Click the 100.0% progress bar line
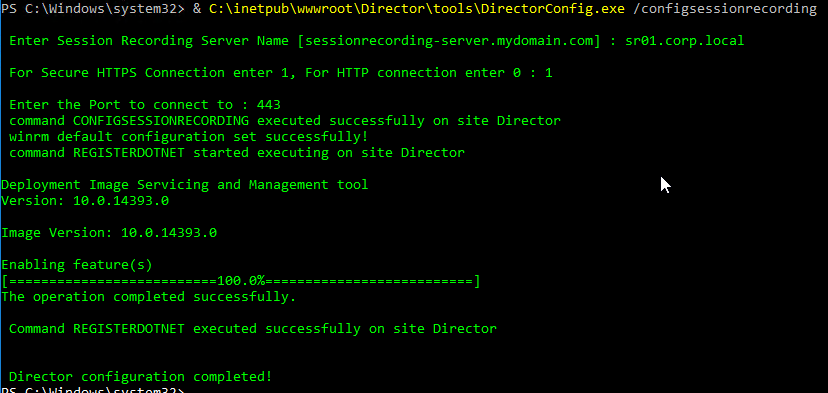The image size is (828, 393). point(241,281)
